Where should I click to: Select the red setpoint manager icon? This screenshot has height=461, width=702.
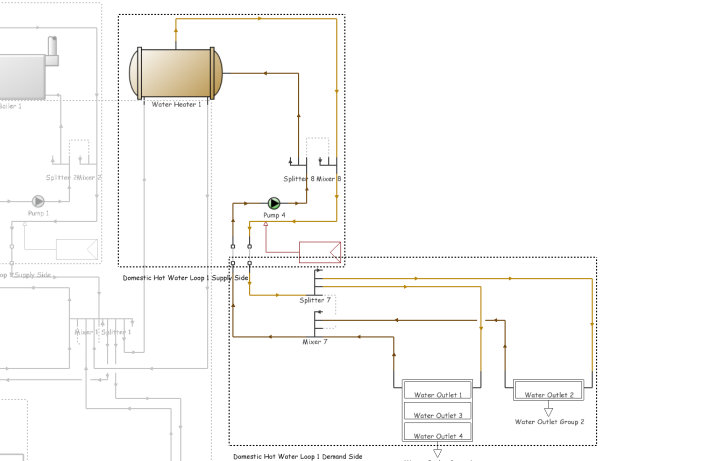tap(320, 252)
